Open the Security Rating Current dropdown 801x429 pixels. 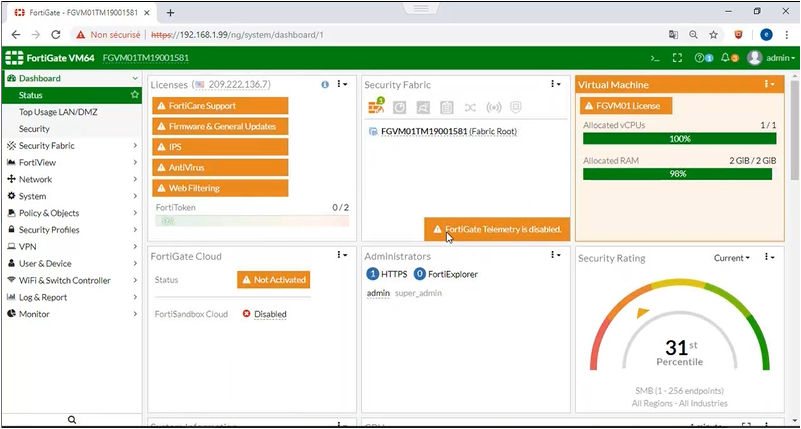click(731, 258)
